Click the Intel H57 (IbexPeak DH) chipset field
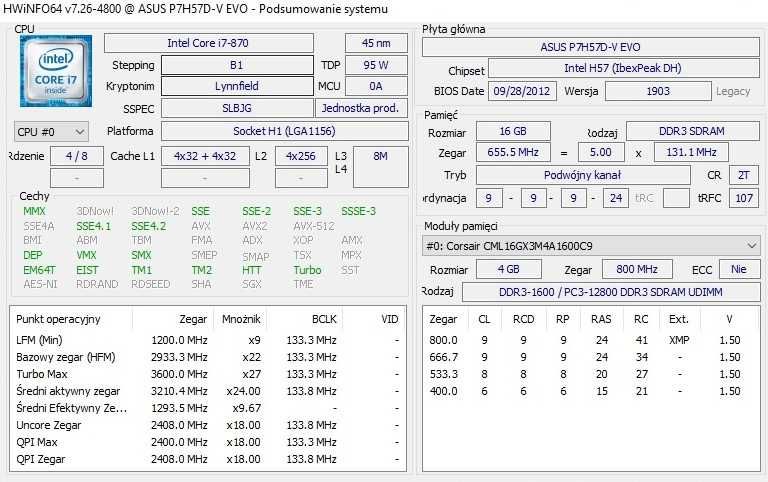This screenshot has height=482, width=768. click(x=624, y=68)
